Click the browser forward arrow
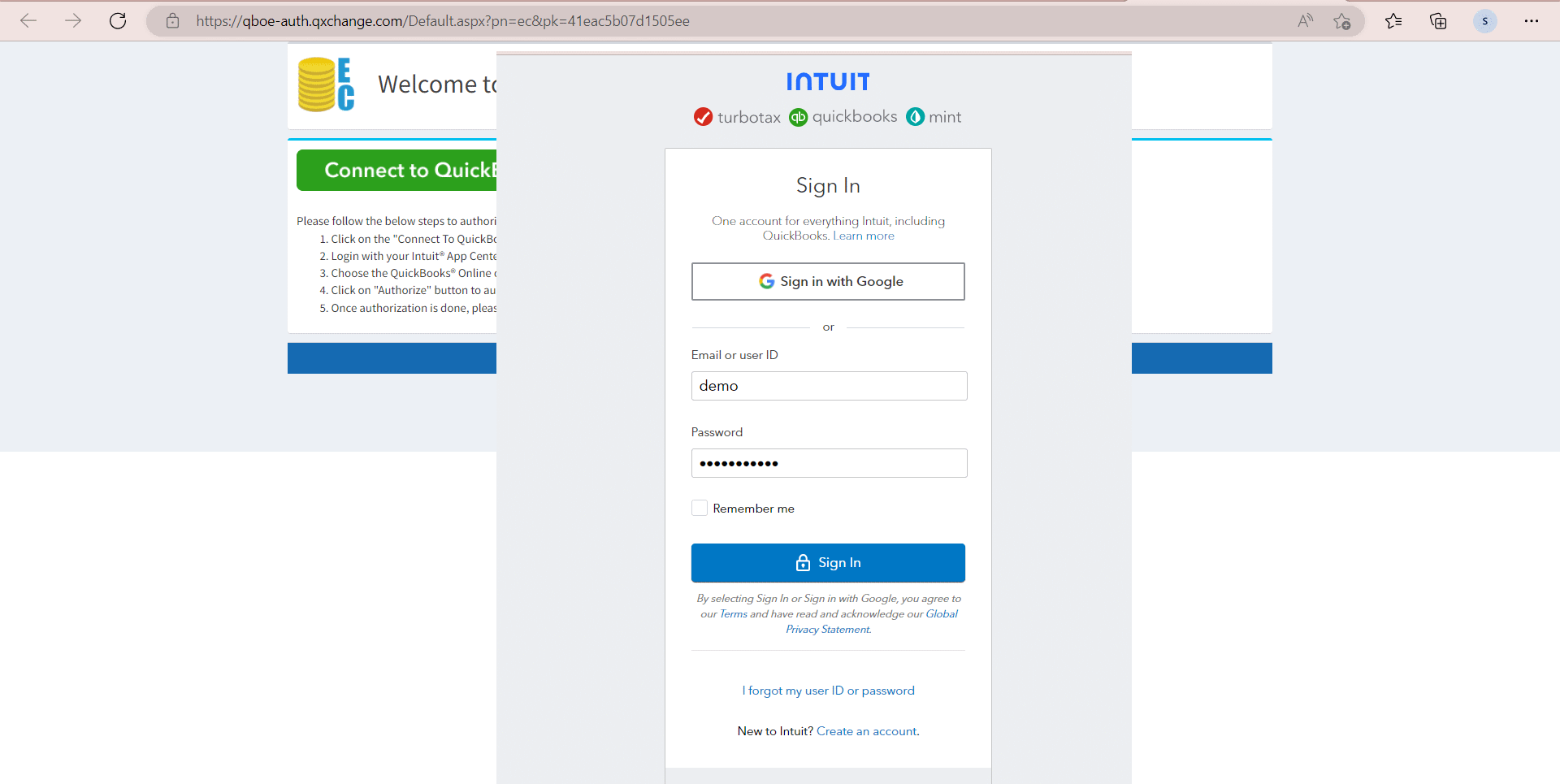The width and height of the screenshot is (1560, 784). (x=73, y=21)
